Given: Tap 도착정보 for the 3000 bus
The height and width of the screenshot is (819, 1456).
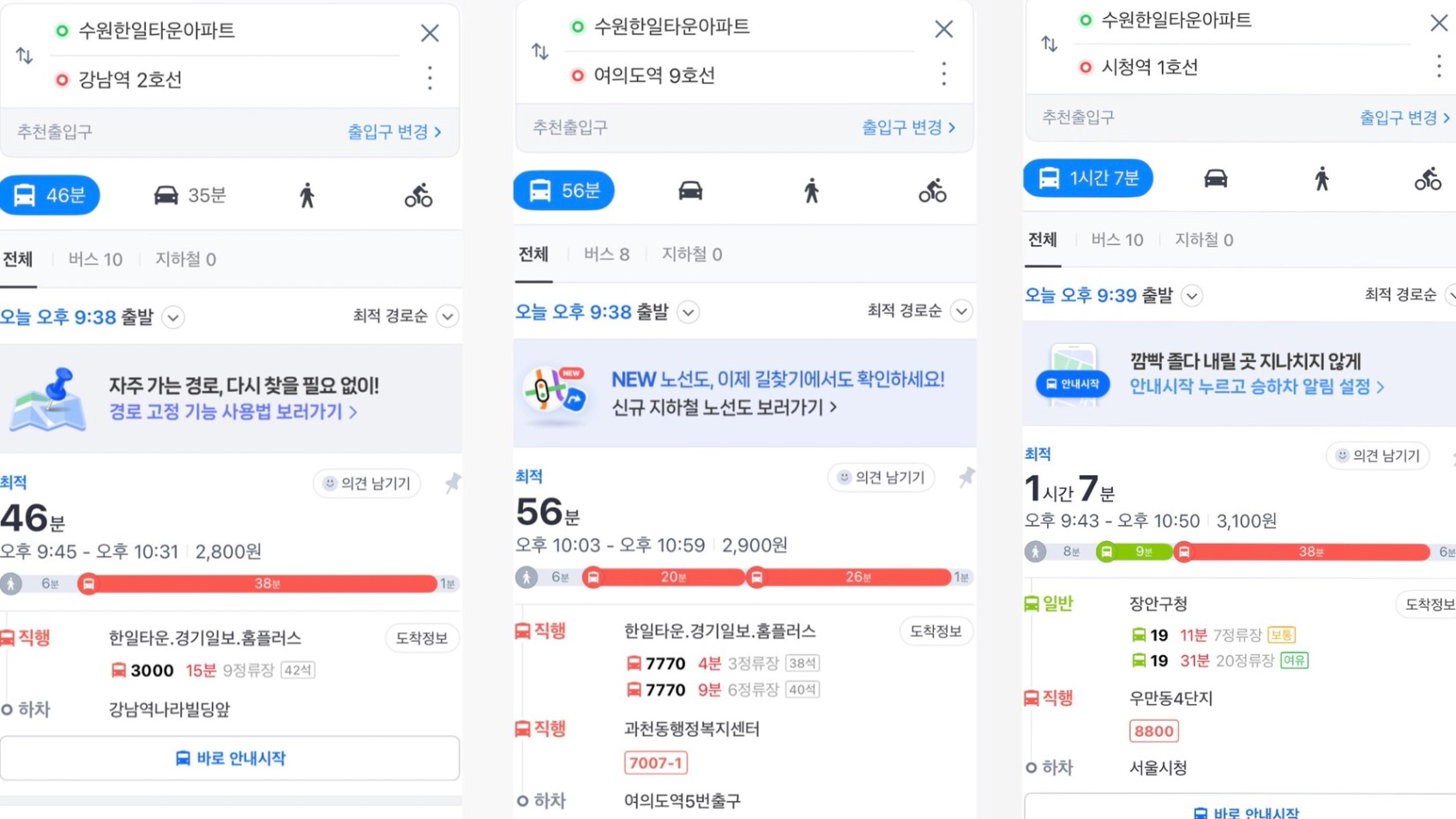Looking at the screenshot, I should [x=422, y=638].
